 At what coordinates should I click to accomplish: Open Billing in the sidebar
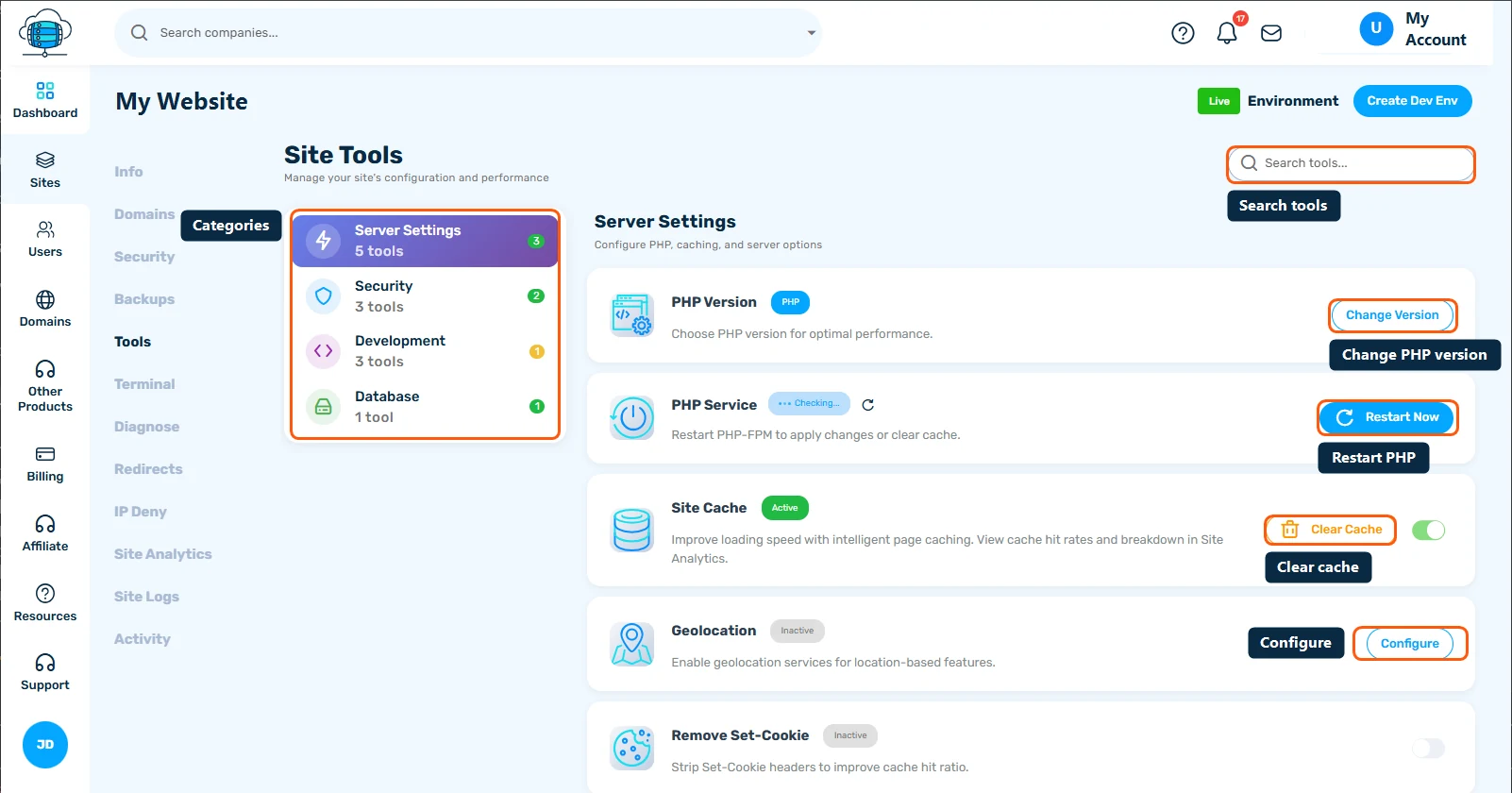[45, 464]
